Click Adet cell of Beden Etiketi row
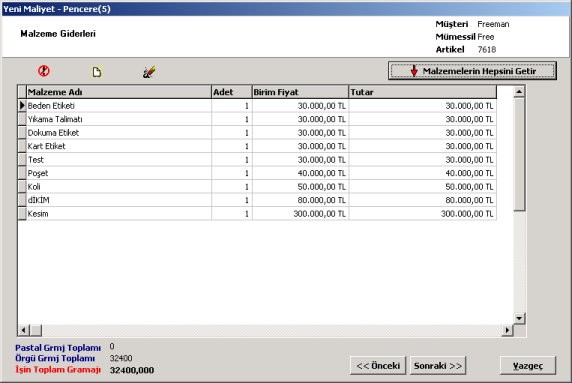This screenshot has width=572, height=383. tap(232, 106)
